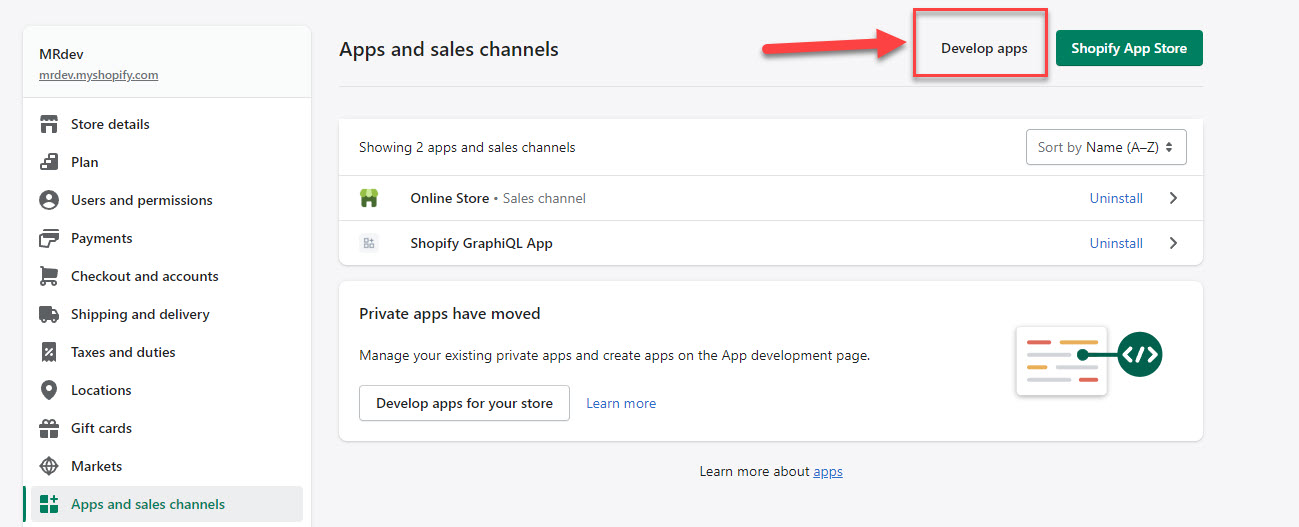Screen dimensions: 1299x527
Task: Click the Users and permissions person icon
Action: [x=49, y=200]
